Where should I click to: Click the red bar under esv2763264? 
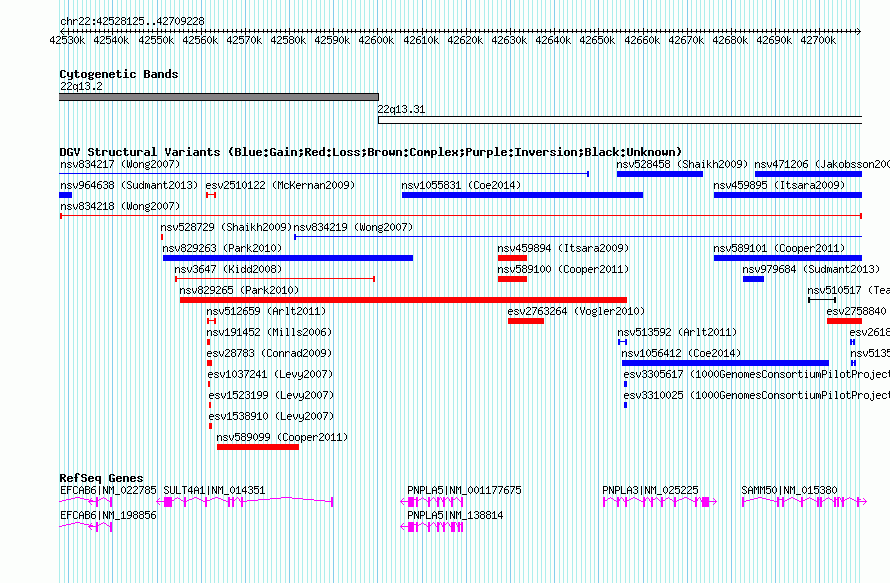(x=526, y=321)
